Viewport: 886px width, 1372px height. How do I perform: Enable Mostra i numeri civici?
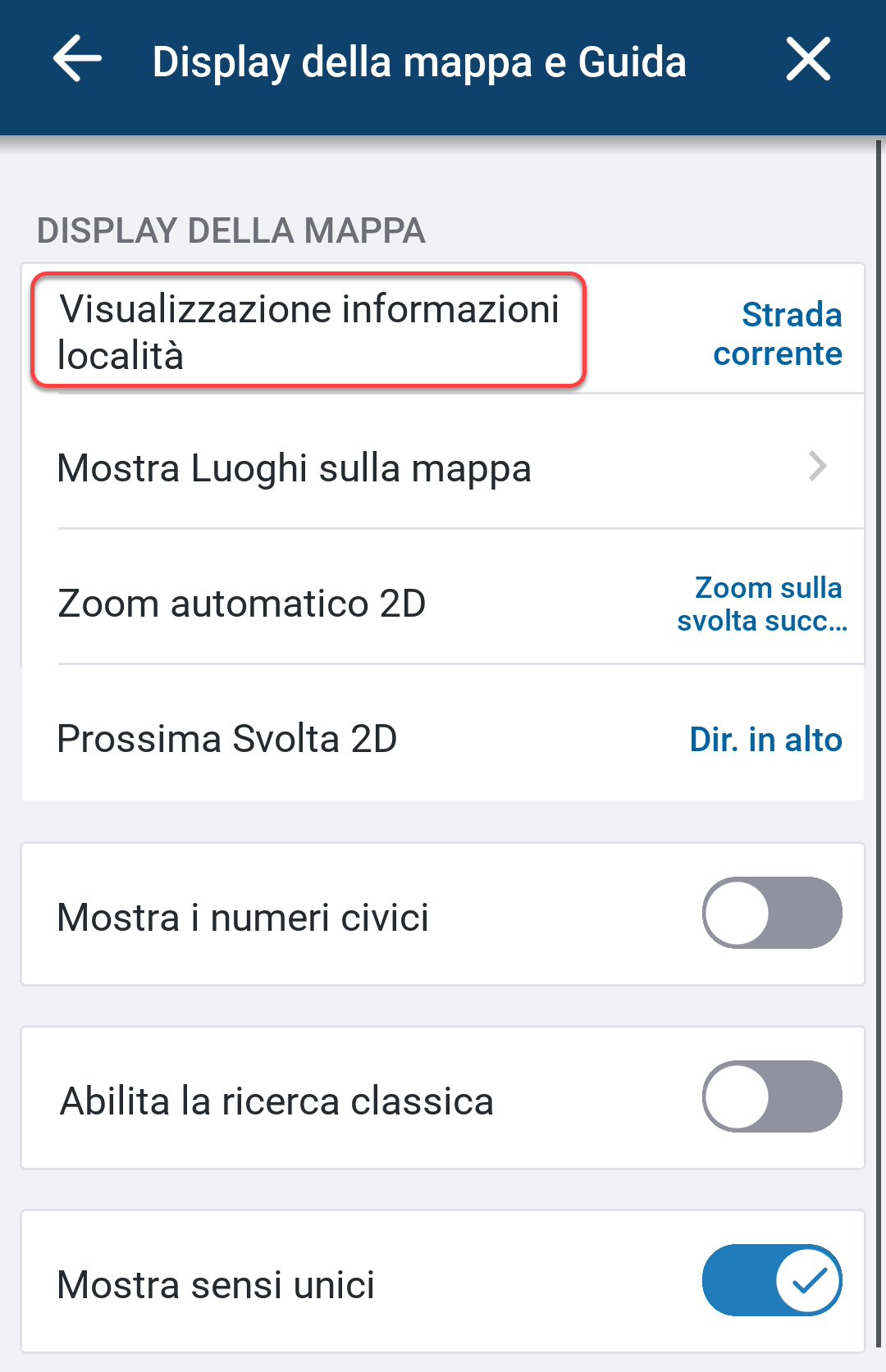point(771,913)
